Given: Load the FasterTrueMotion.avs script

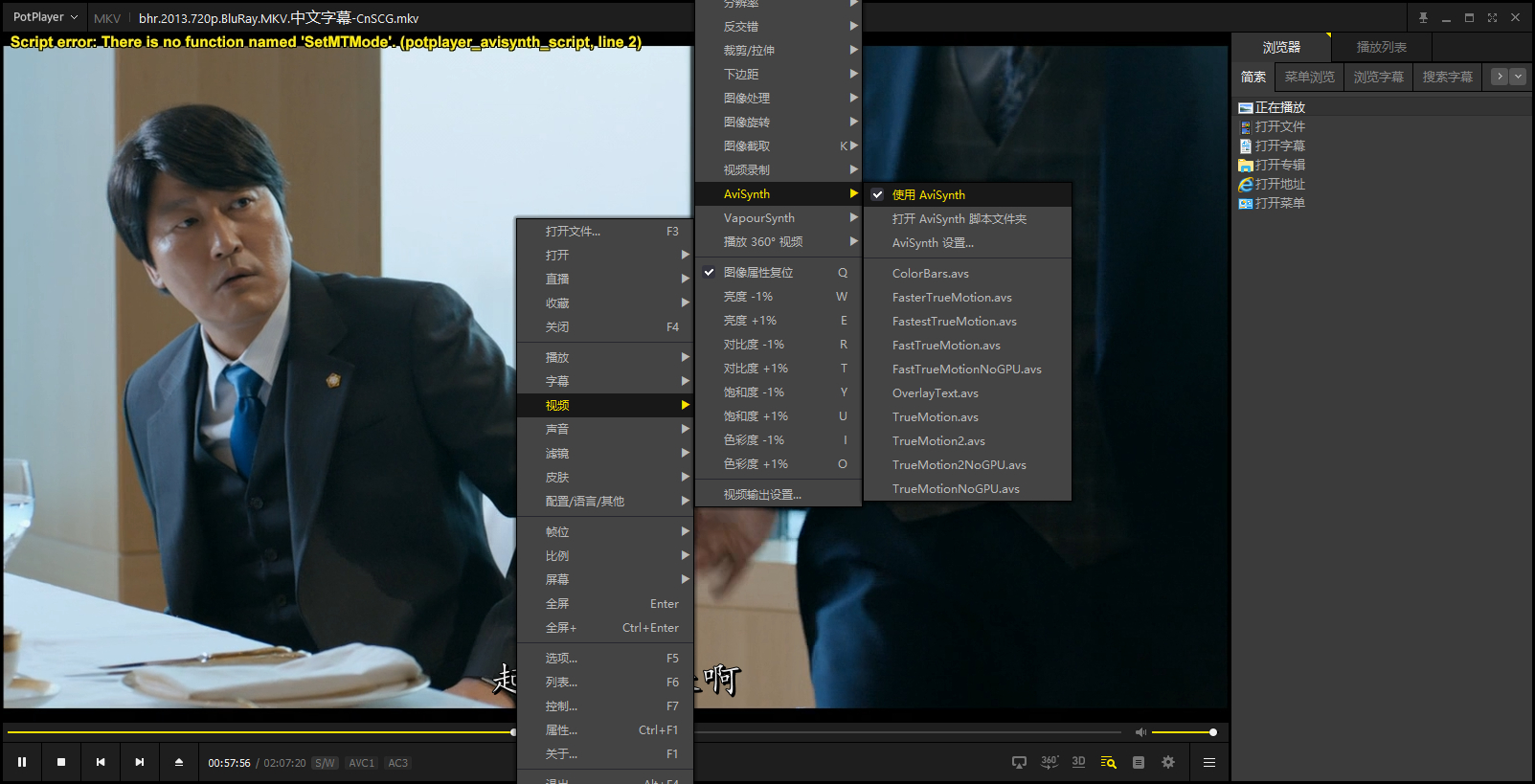Looking at the screenshot, I should 967,297.
